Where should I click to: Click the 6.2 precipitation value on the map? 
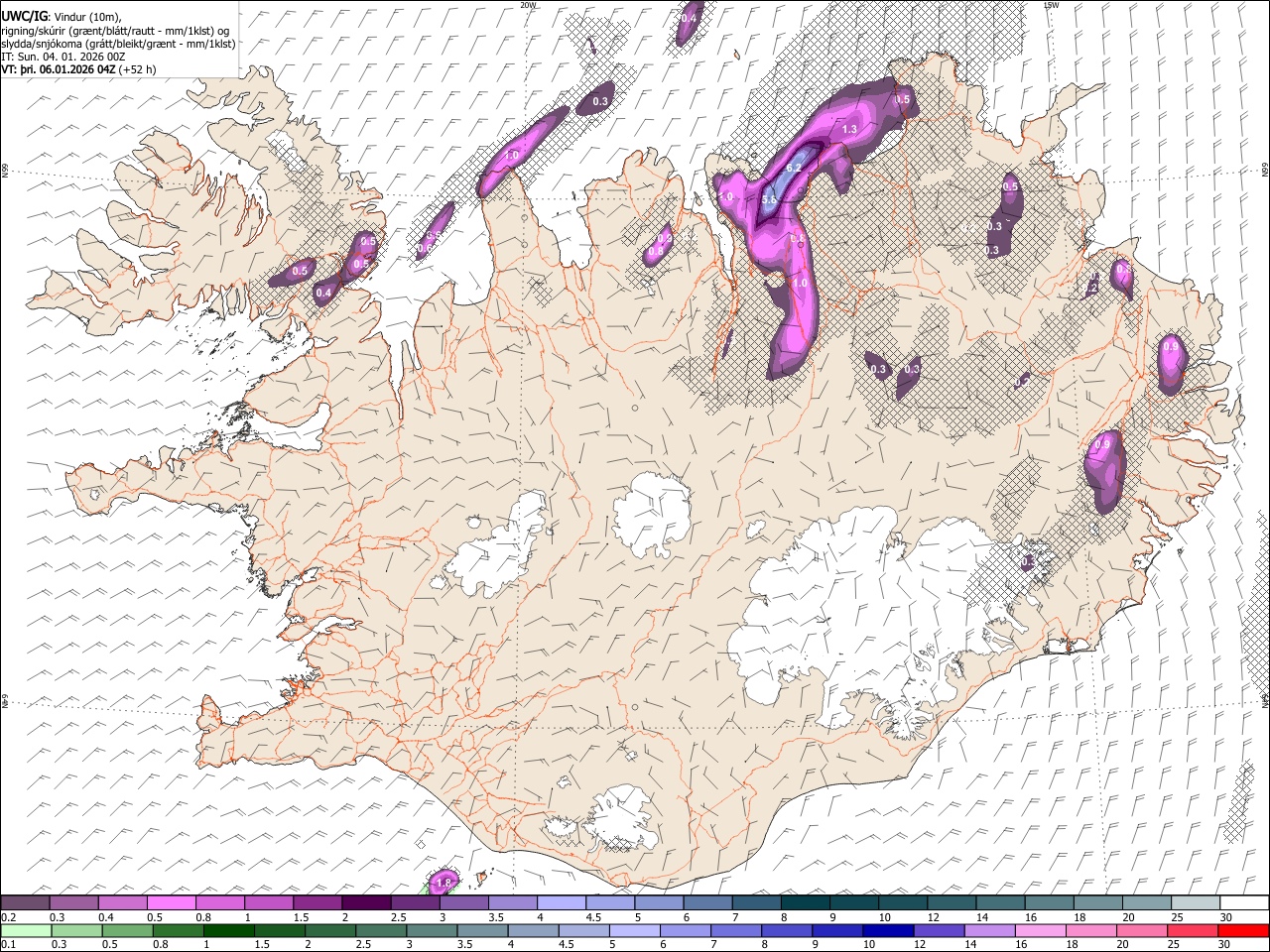pyautogui.click(x=794, y=169)
